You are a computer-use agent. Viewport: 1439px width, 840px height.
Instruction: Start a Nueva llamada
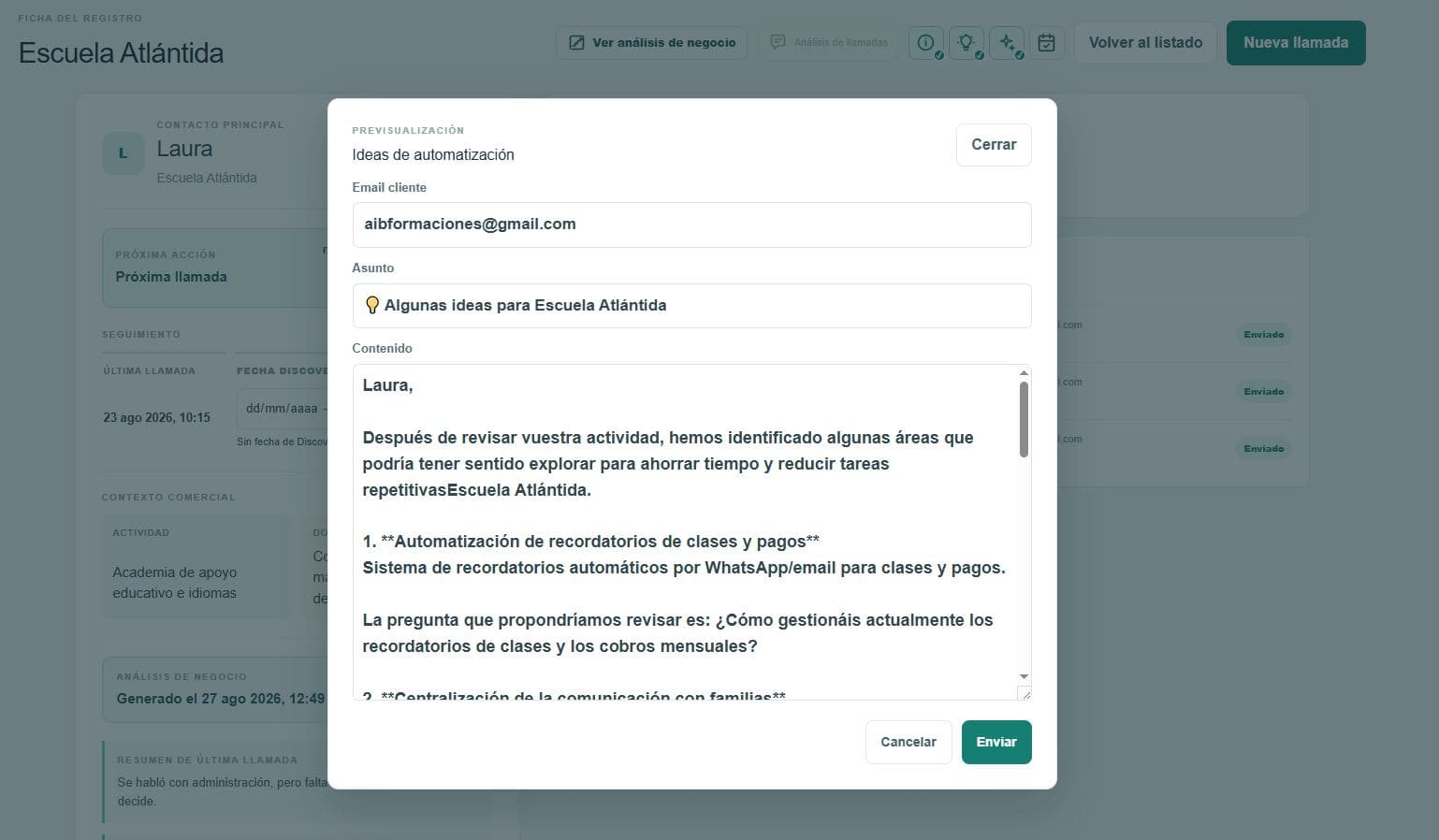(x=1296, y=43)
